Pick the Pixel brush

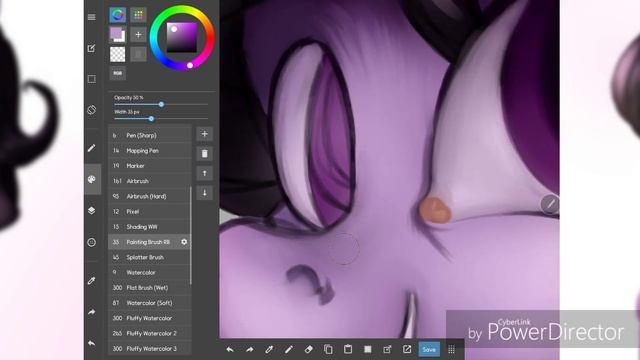(x=150, y=211)
